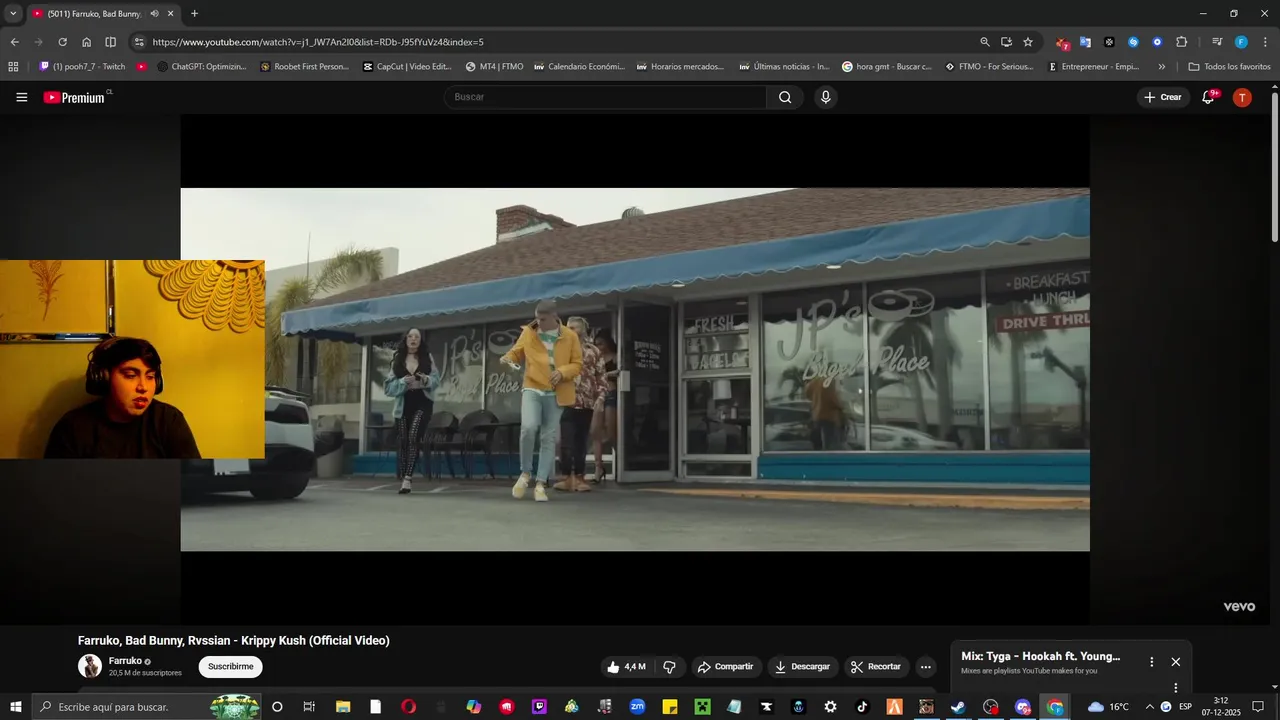
Task: Open Chrome apps grid shortcut
Action: click(13, 67)
